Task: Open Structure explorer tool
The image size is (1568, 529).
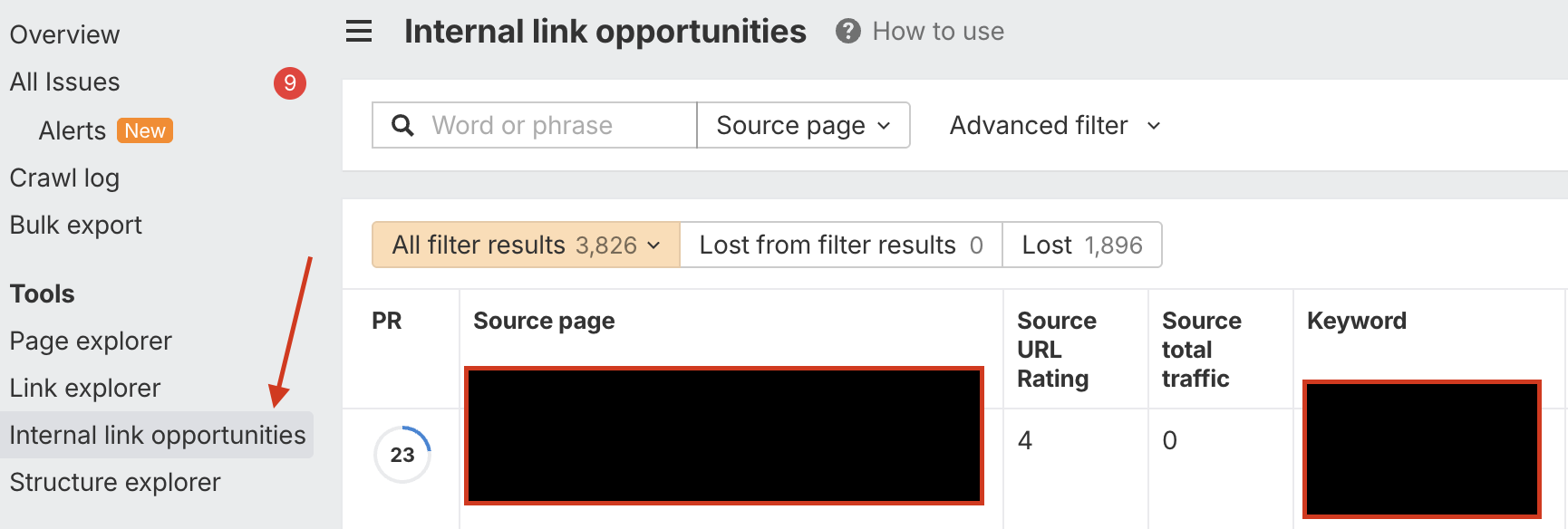Action: click(115, 483)
